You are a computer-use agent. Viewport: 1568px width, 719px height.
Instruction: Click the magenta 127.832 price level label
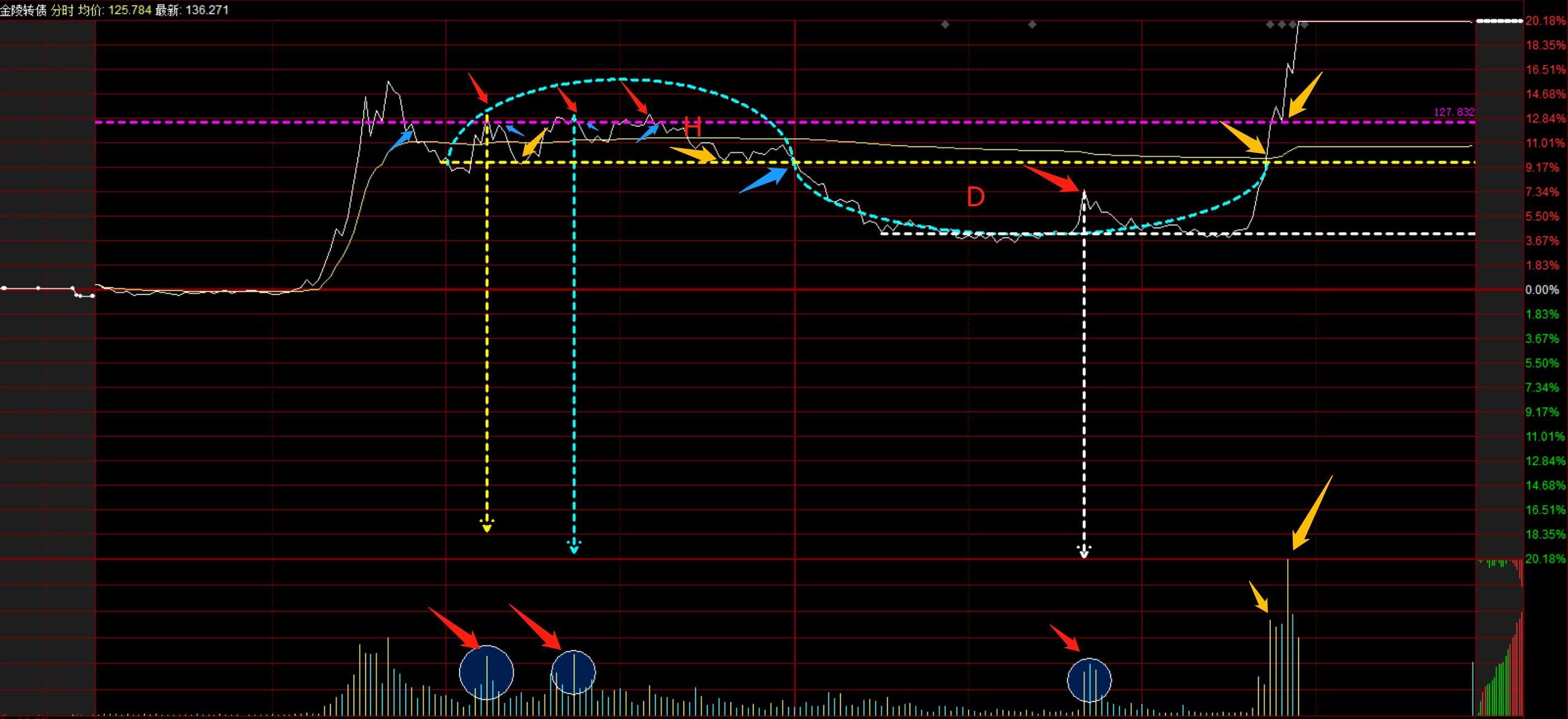coord(1454,112)
